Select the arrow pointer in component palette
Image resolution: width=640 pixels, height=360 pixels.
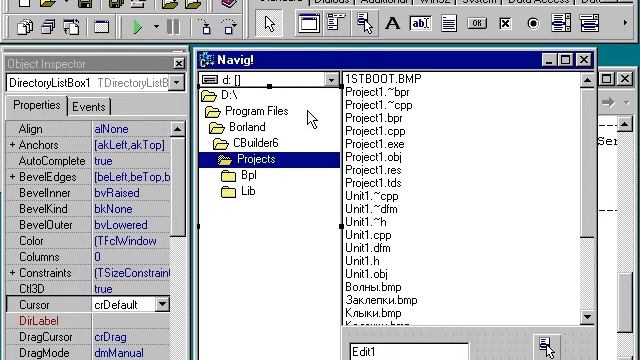point(269,24)
